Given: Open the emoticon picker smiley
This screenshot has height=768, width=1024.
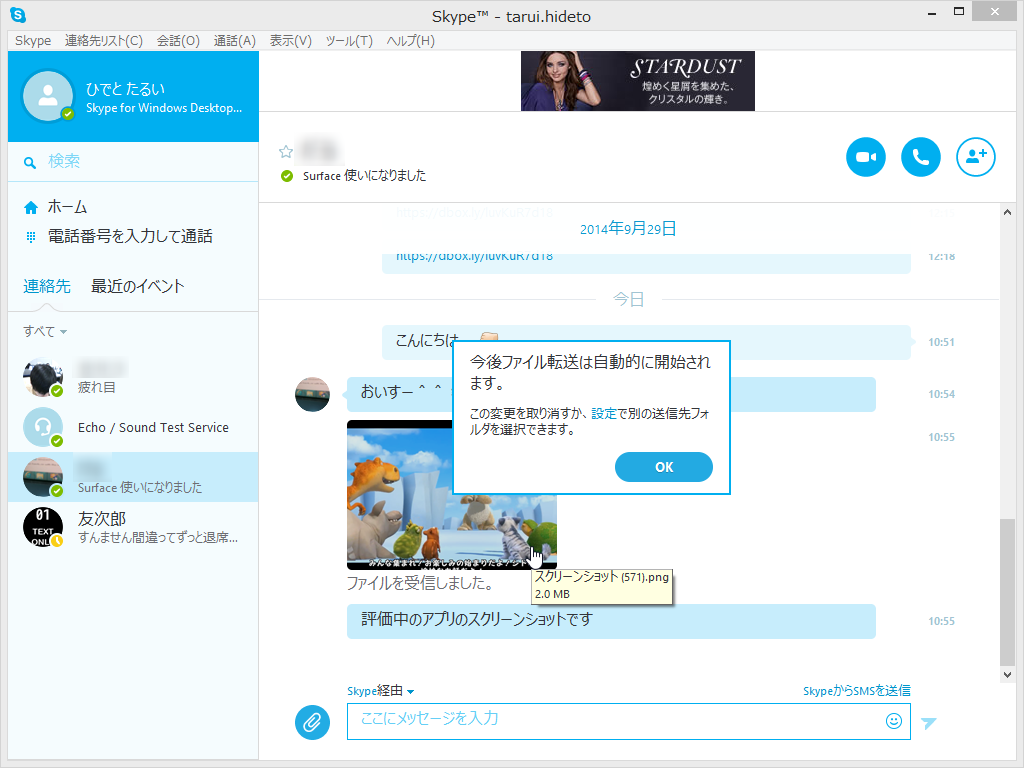Looking at the screenshot, I should click(x=893, y=720).
